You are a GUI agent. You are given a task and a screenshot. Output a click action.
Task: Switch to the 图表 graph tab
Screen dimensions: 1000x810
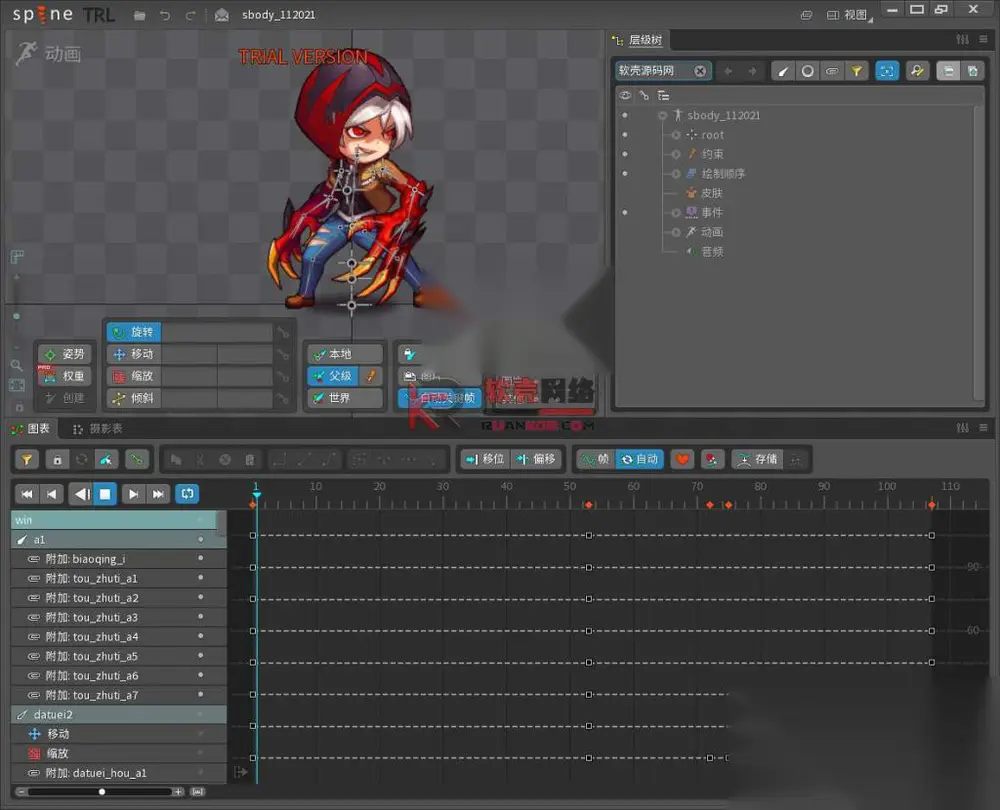[31, 429]
